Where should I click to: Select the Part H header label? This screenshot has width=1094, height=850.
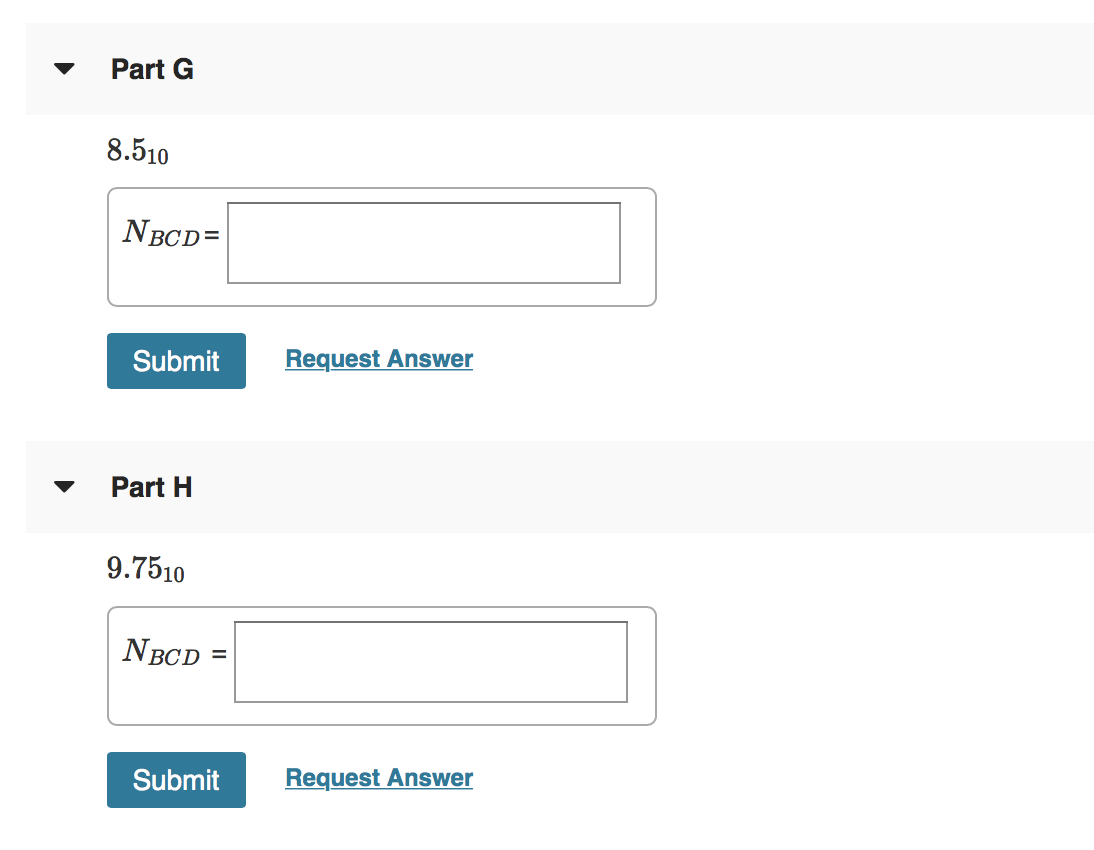tap(152, 487)
